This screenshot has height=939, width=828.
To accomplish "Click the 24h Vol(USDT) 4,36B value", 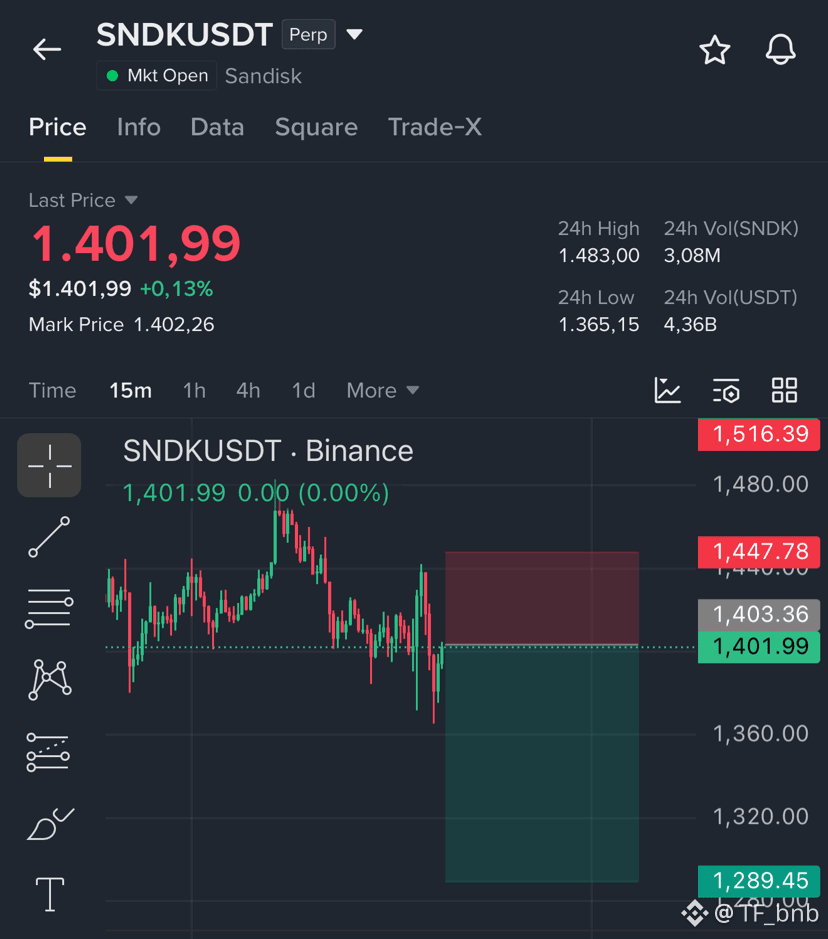I will (x=690, y=325).
